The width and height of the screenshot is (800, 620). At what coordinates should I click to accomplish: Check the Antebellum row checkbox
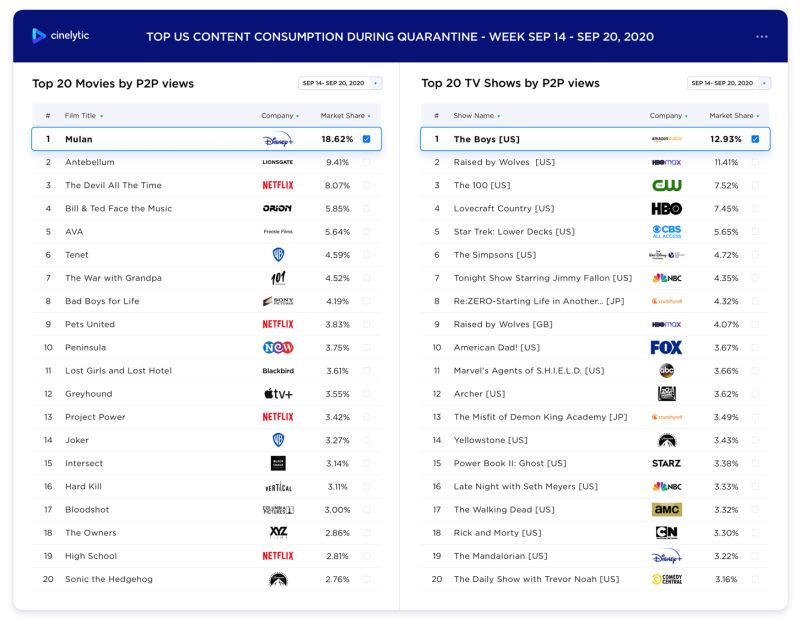click(x=366, y=162)
